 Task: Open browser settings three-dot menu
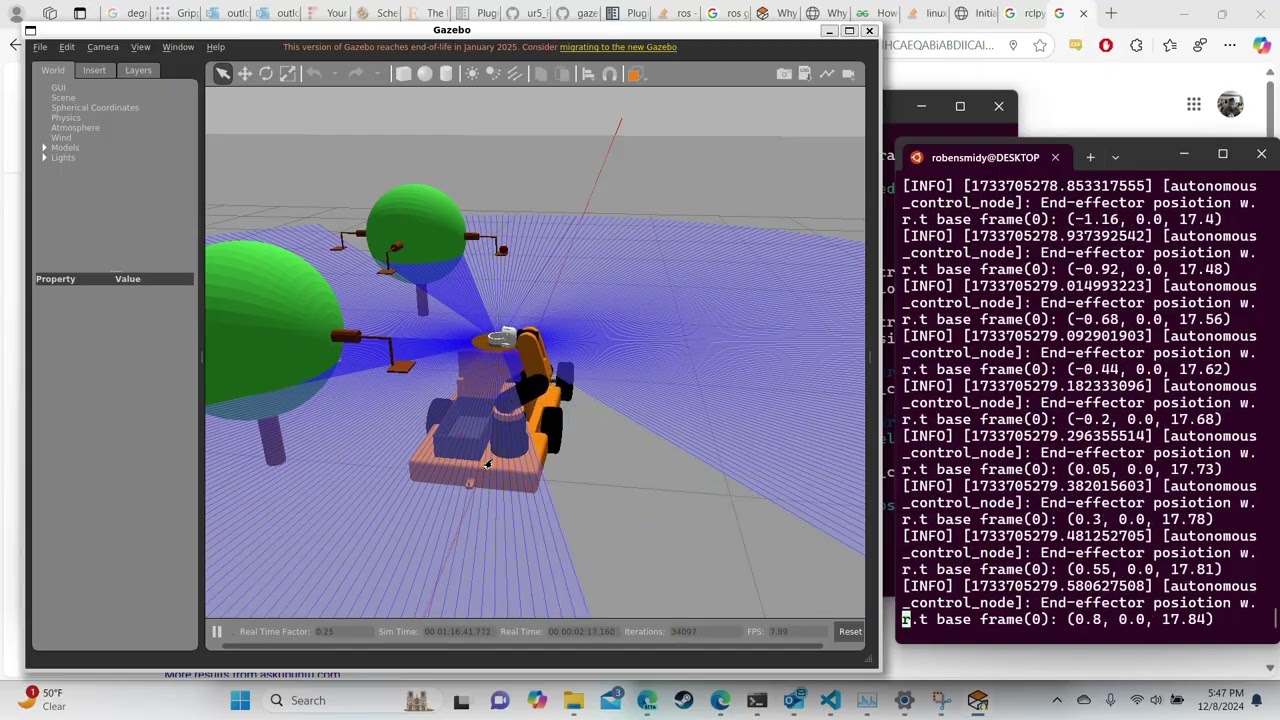point(1230,45)
